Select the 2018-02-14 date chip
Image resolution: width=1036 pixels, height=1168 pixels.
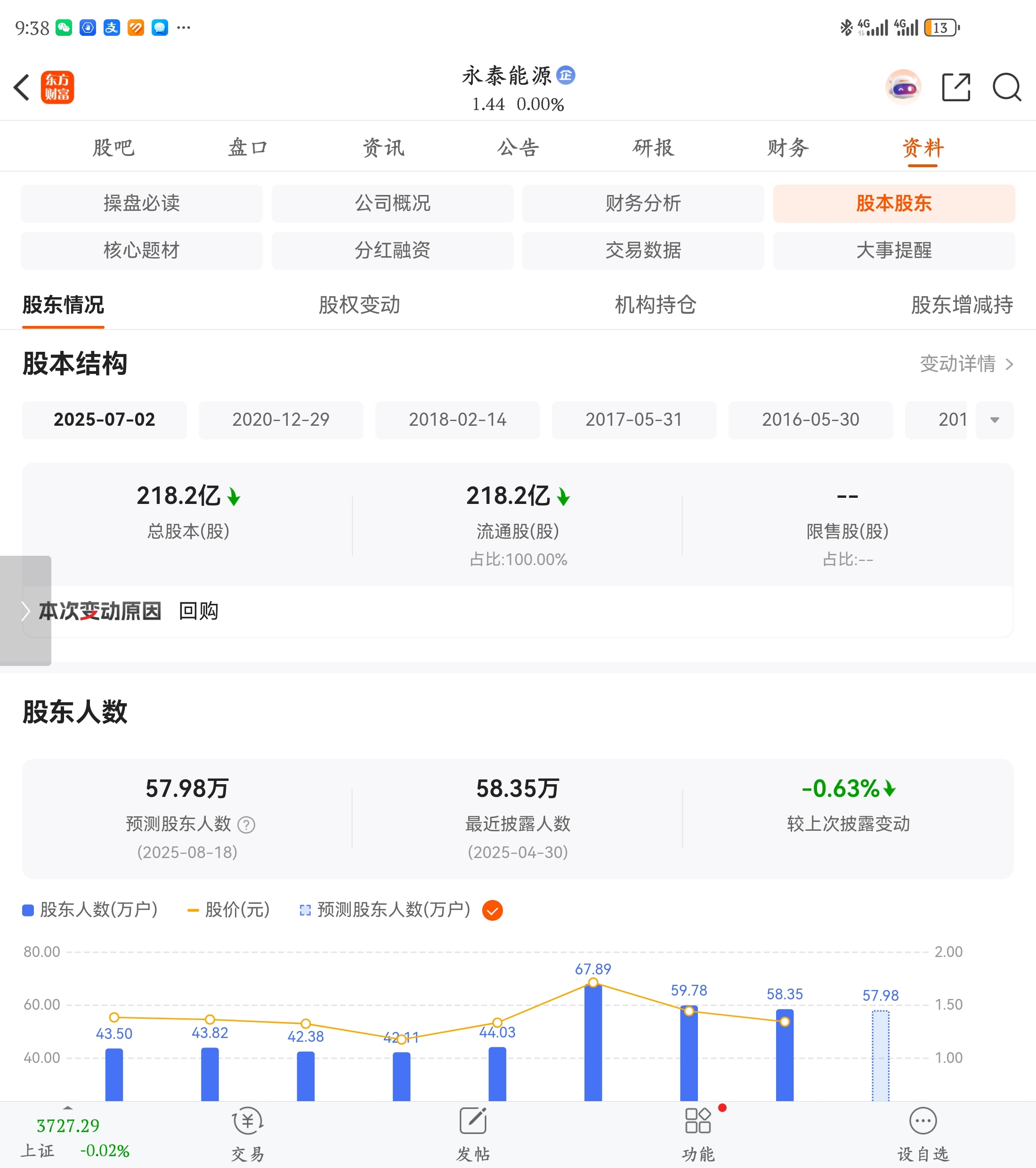(458, 420)
